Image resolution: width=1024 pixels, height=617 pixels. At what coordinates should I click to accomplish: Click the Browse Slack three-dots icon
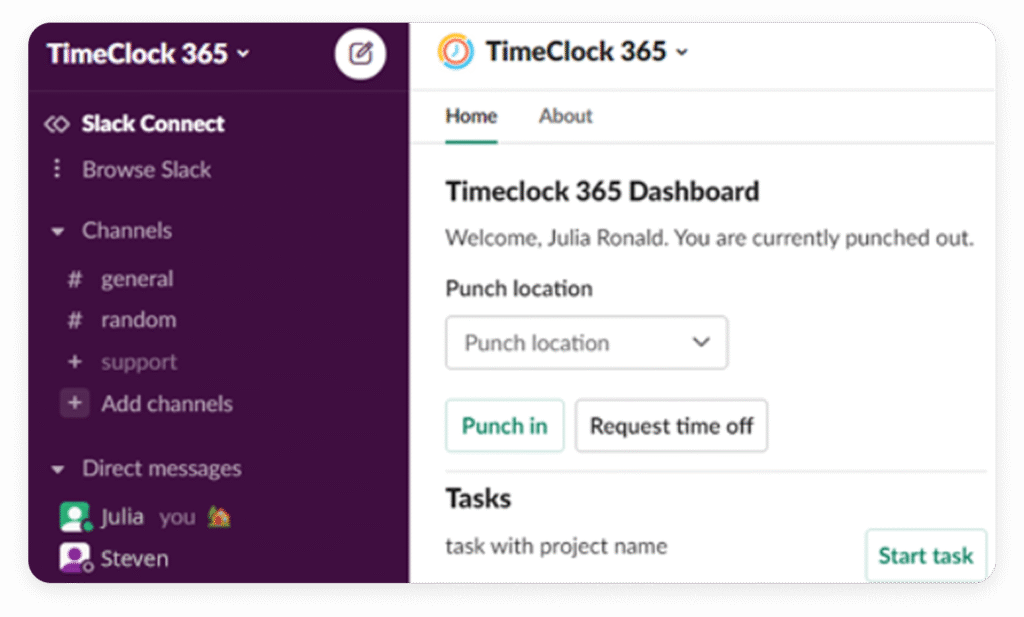[57, 169]
